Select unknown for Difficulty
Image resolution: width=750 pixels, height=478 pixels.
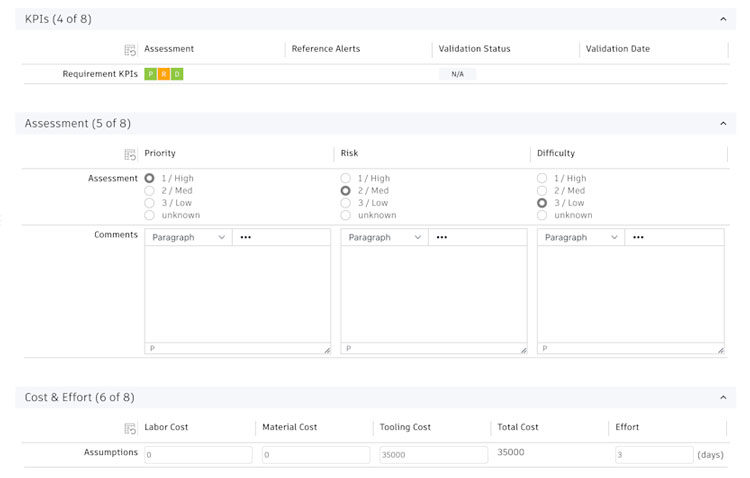pyautogui.click(x=542, y=215)
